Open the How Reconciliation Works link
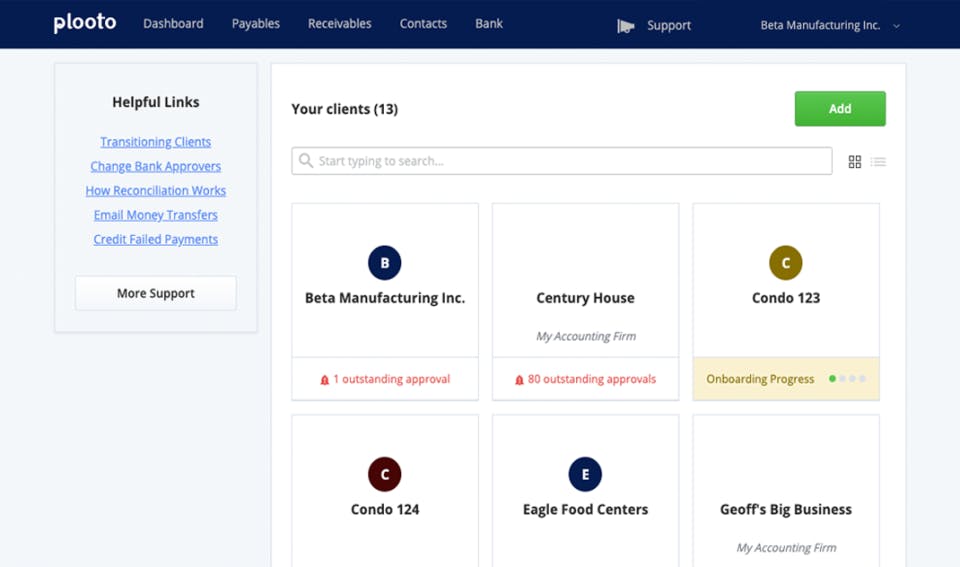960x567 pixels. 156,191
